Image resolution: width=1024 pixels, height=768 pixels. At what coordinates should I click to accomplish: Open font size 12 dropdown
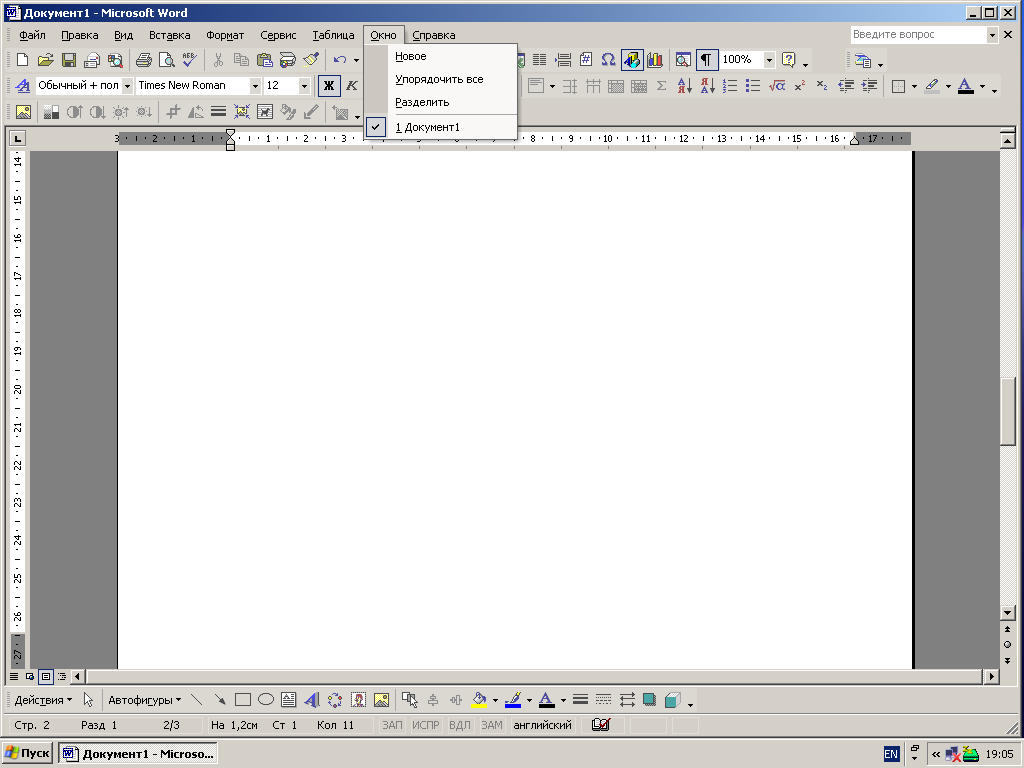tap(304, 86)
